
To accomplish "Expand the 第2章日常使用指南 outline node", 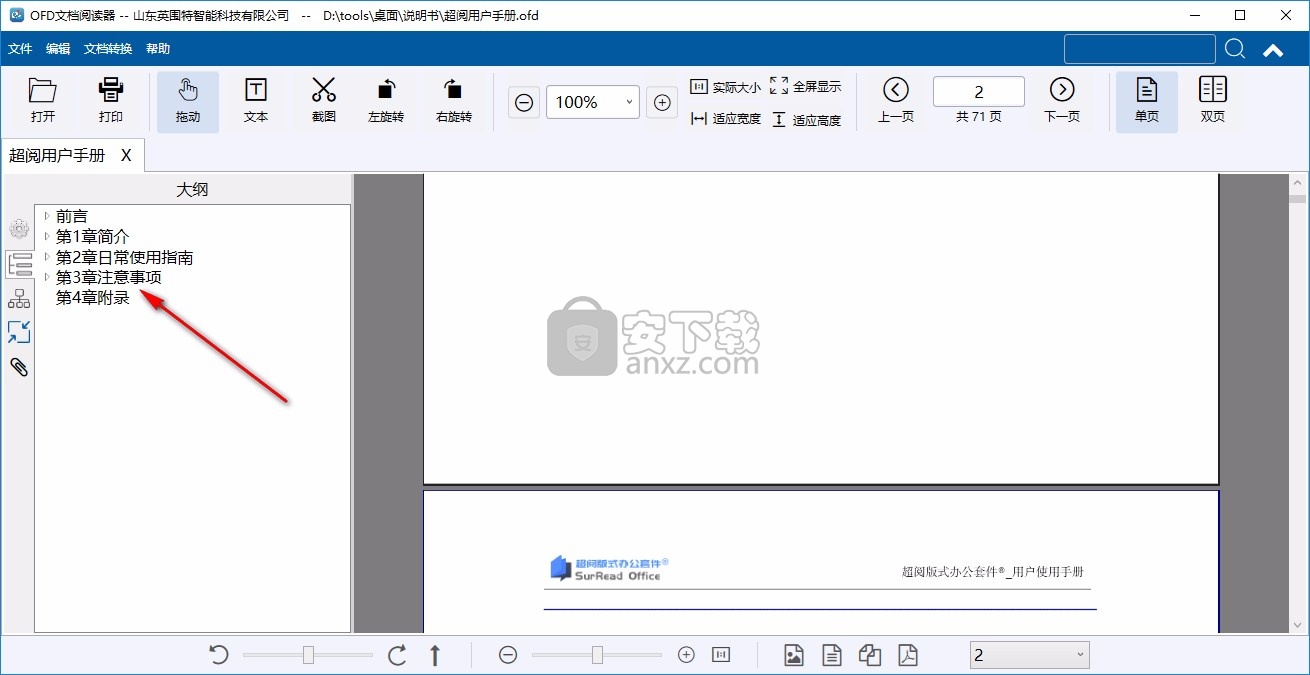I will pyautogui.click(x=46, y=257).
